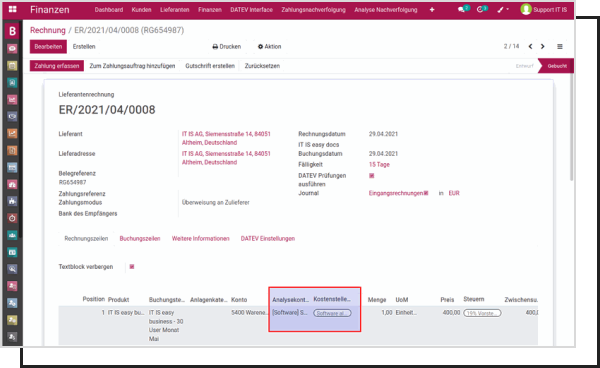This screenshot has width=600, height=368.
Task: Sort by the Kostenstelle... column header
Action: (332, 299)
